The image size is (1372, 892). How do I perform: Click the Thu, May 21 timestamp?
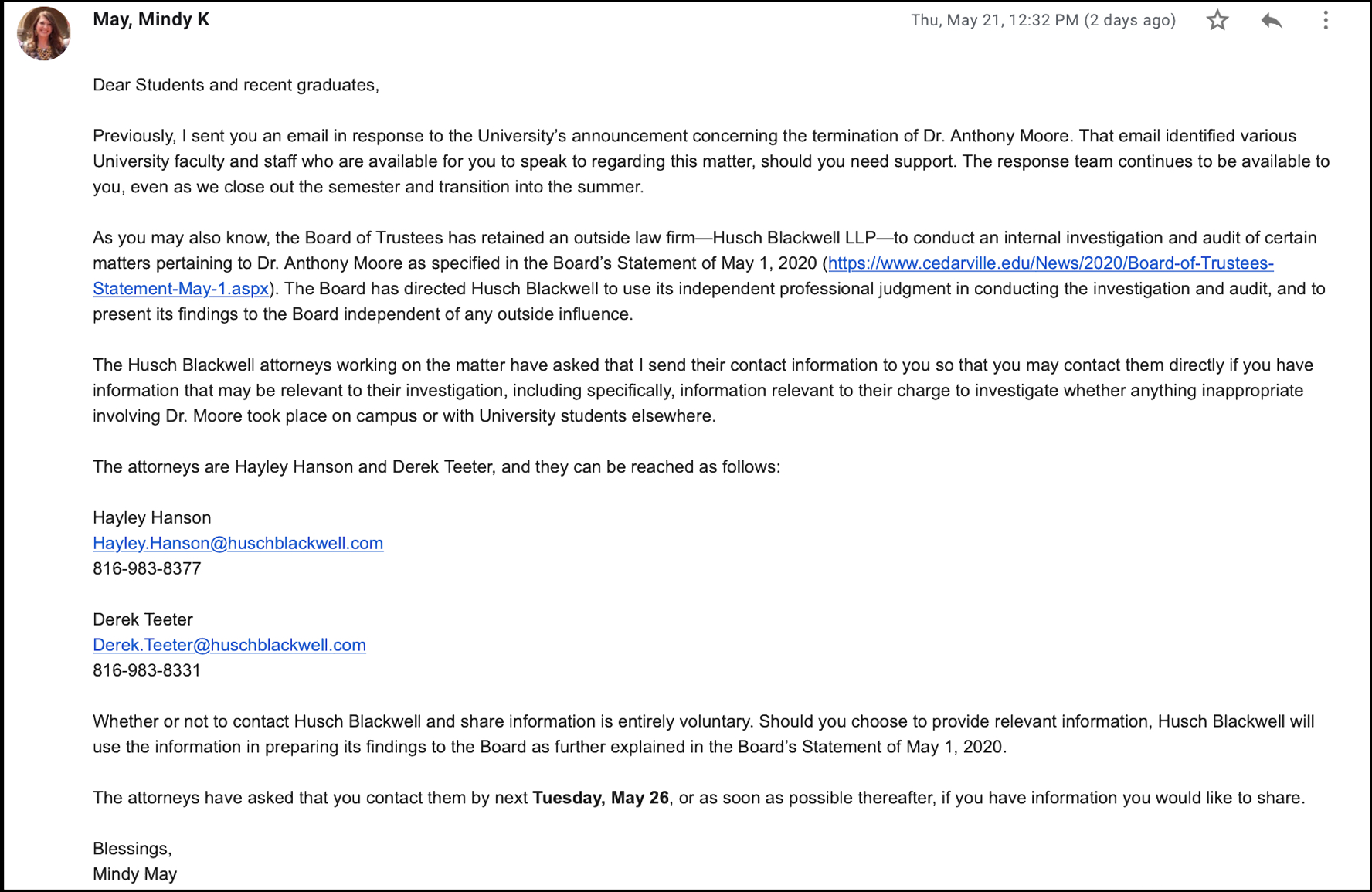pyautogui.click(x=1043, y=21)
